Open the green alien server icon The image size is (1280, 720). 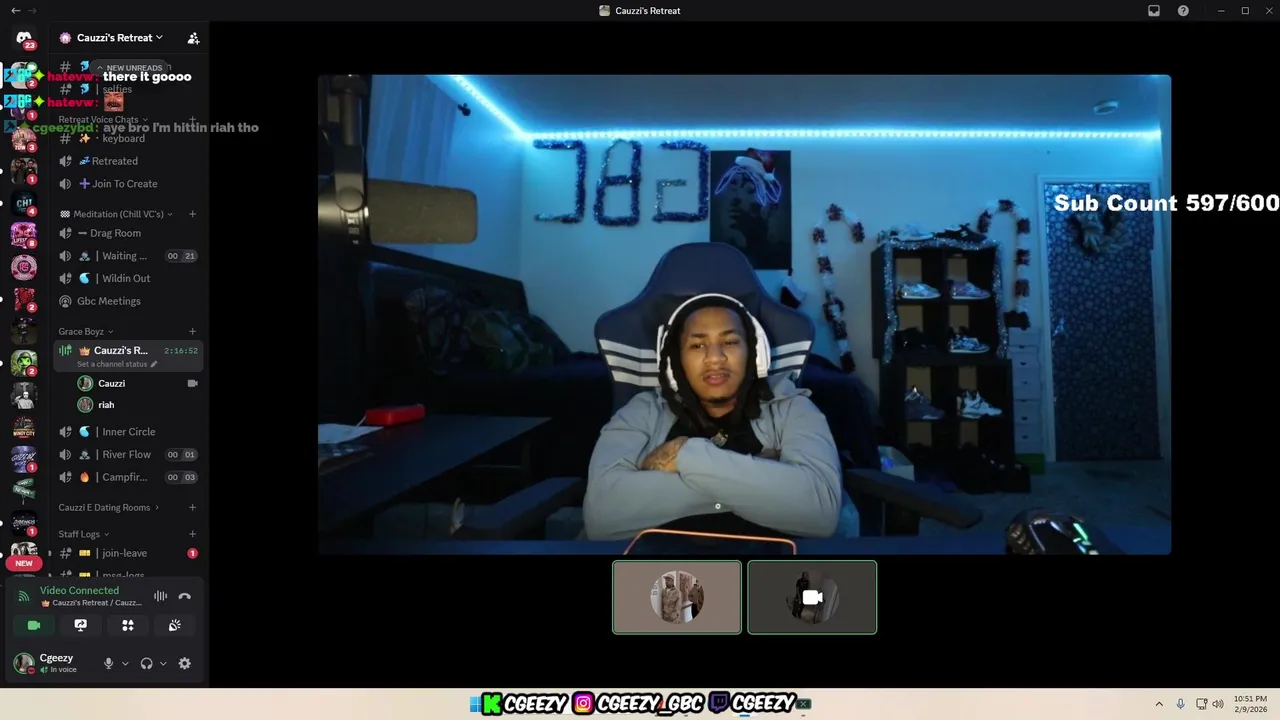[x=24, y=363]
